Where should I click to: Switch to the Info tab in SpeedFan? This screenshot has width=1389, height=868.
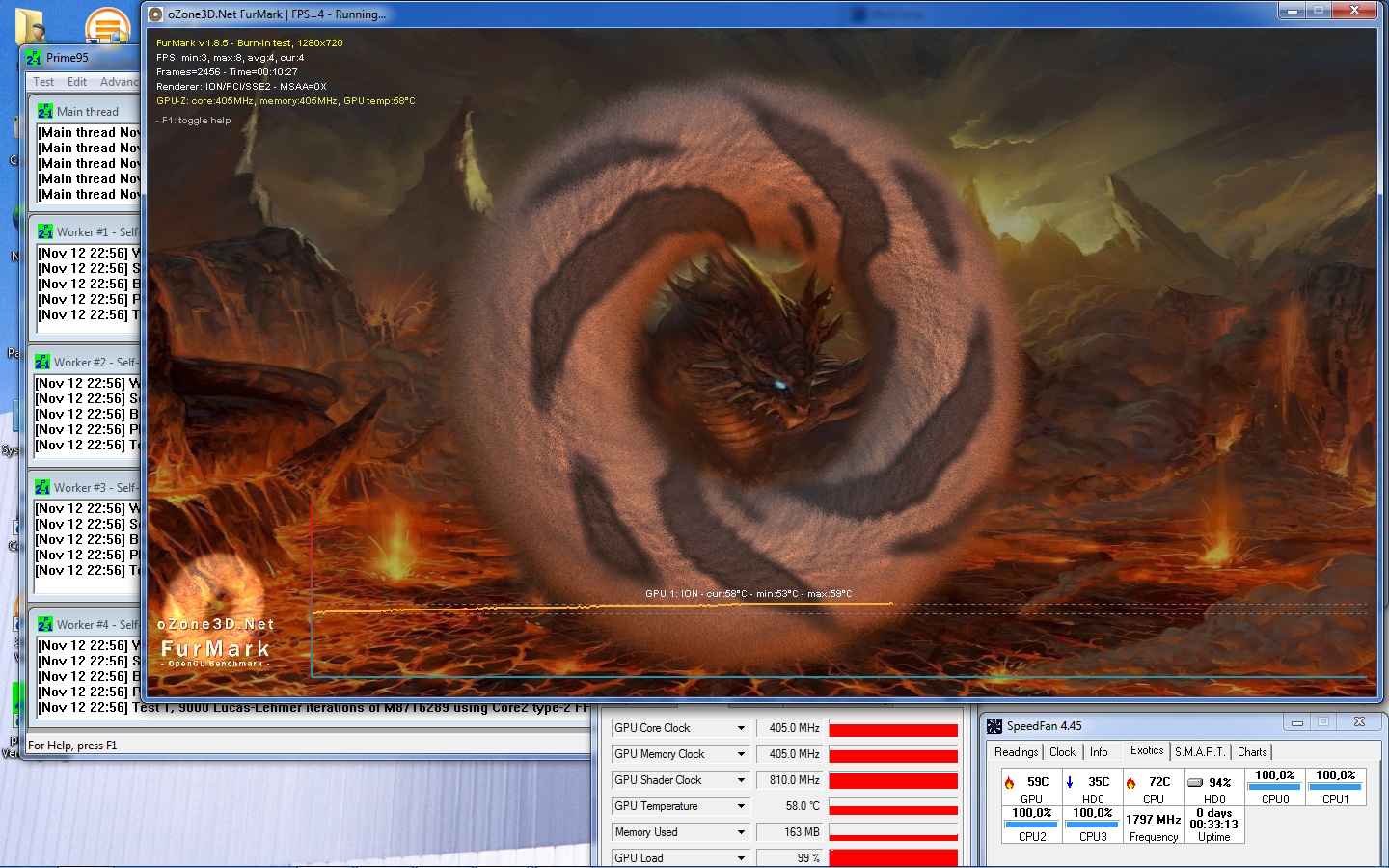[1099, 752]
